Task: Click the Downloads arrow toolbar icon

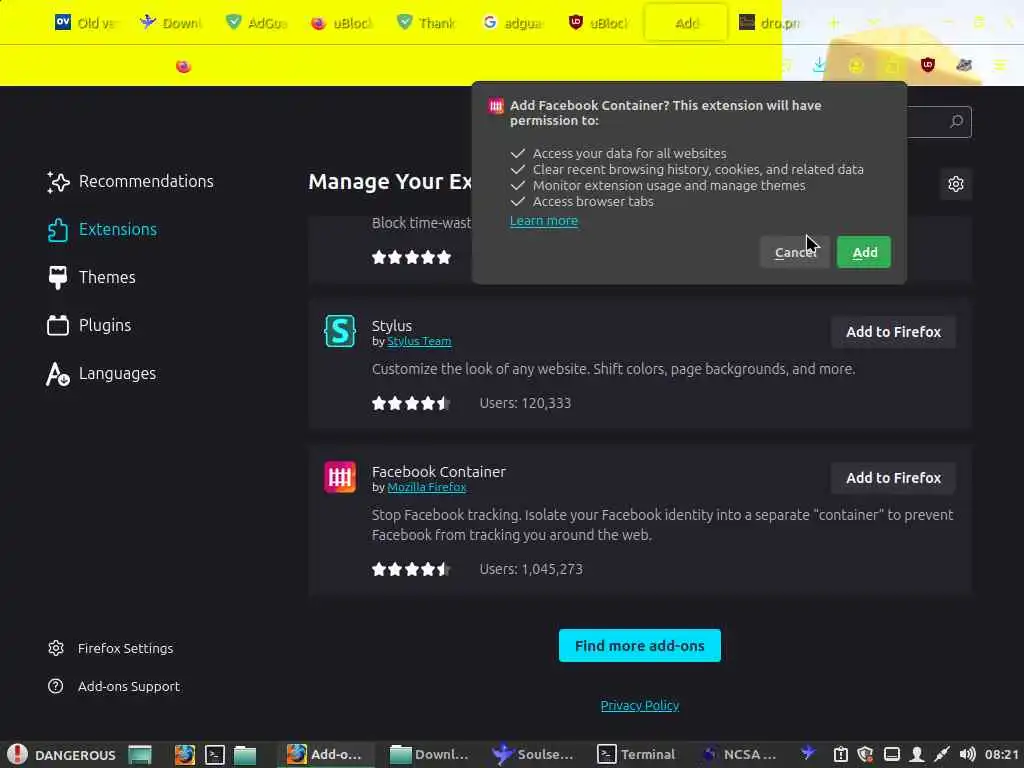Action: (x=819, y=65)
